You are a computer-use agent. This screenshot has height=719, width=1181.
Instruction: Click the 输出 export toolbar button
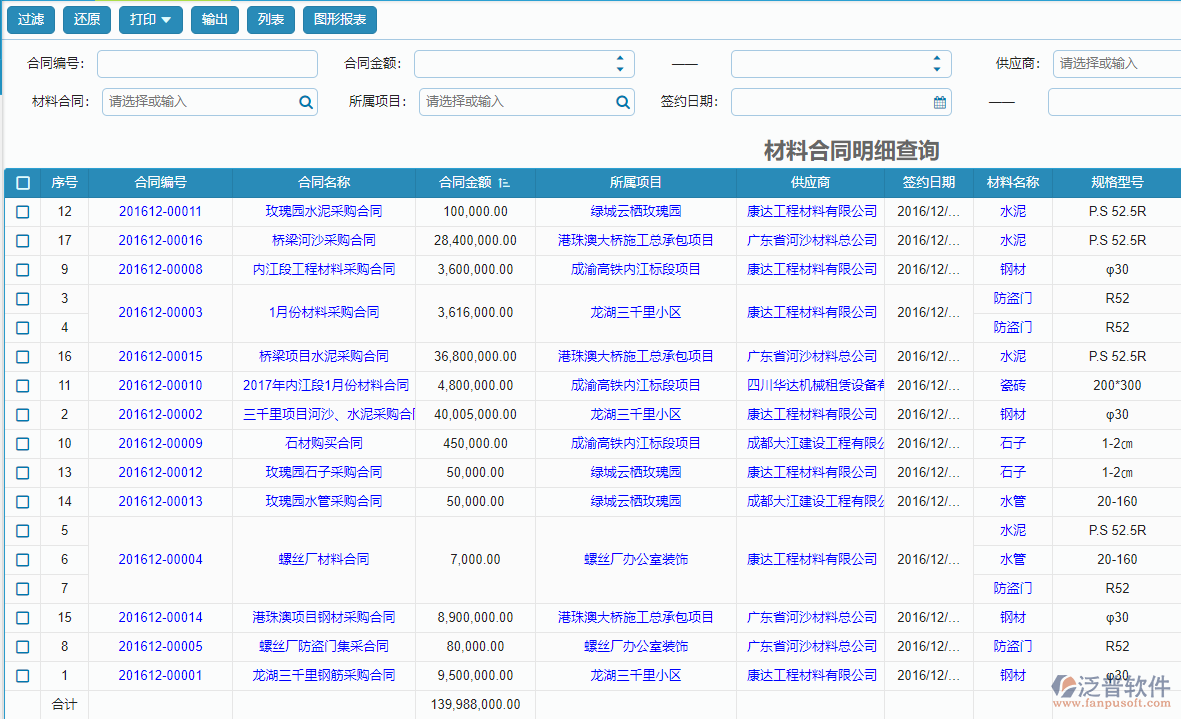[x=214, y=19]
